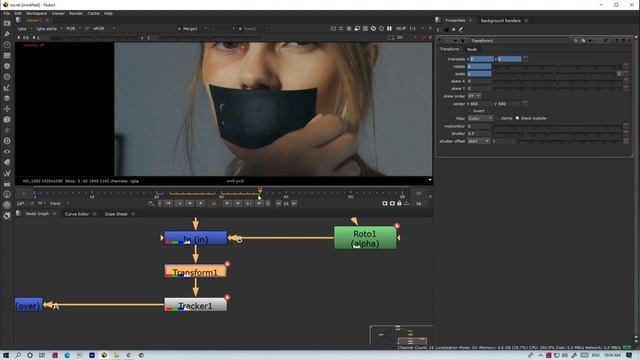Open the Keyer nodes toolbar icon
The height and width of the screenshot is (360, 640).
point(7,87)
